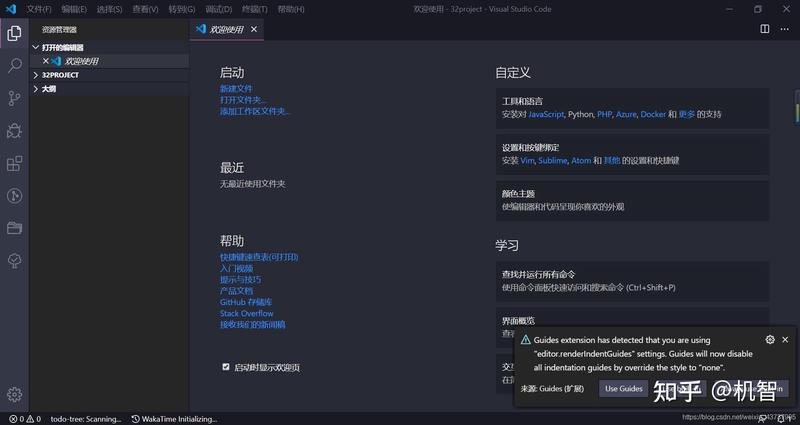
Task: Open the 查看(V) menu
Action: [145, 9]
